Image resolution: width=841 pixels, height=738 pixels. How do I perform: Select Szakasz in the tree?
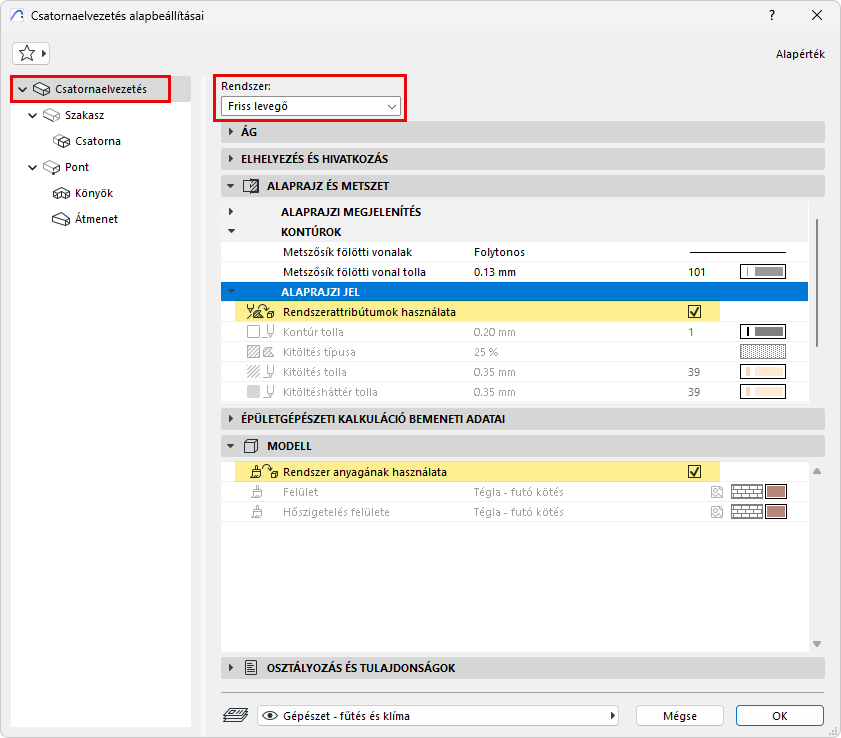[x=85, y=115]
